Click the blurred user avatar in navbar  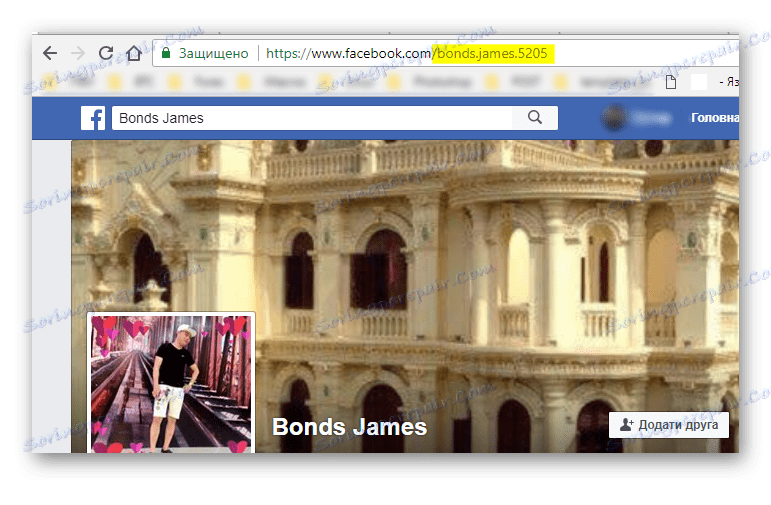point(613,118)
